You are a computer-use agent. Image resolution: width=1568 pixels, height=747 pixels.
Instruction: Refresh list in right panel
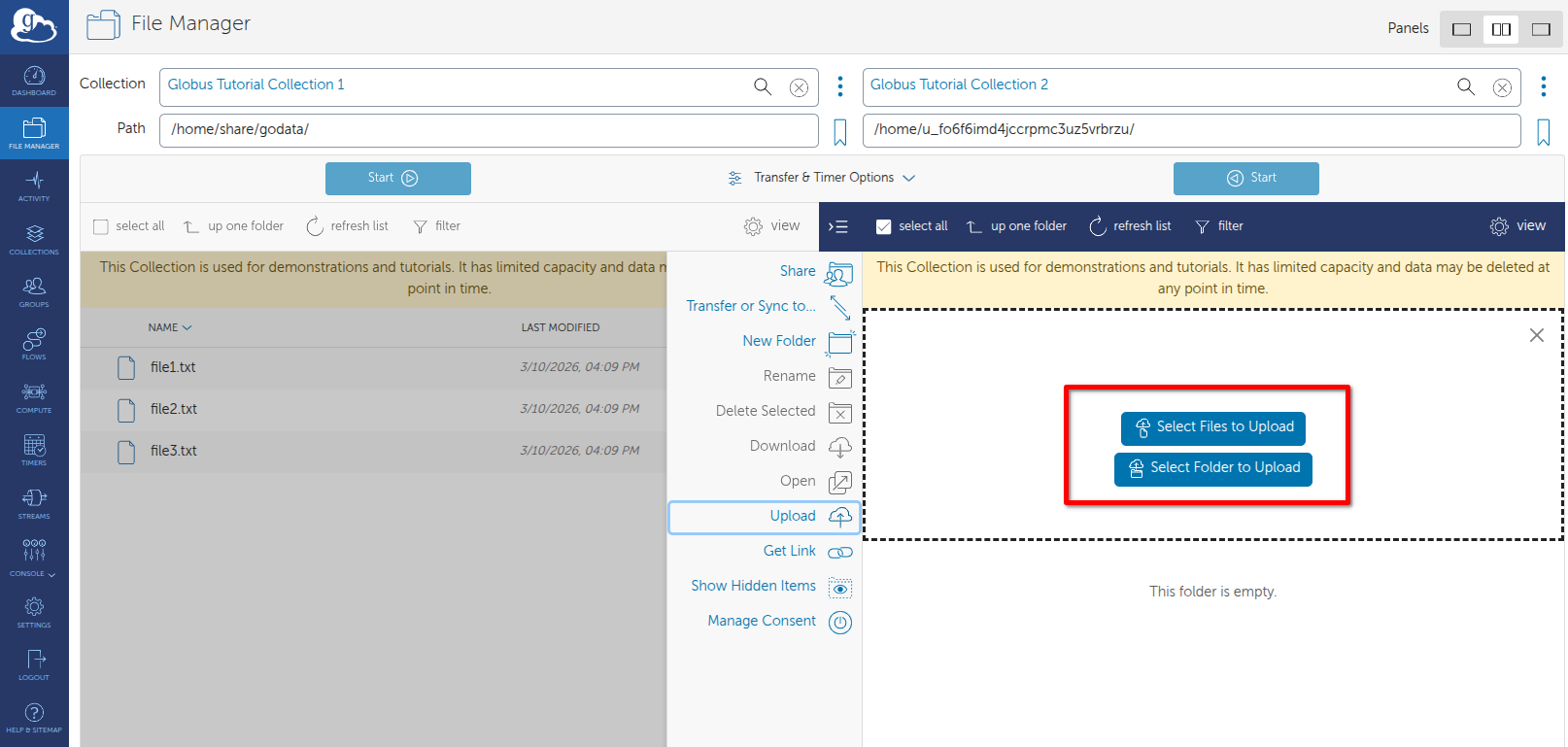coord(1131,226)
